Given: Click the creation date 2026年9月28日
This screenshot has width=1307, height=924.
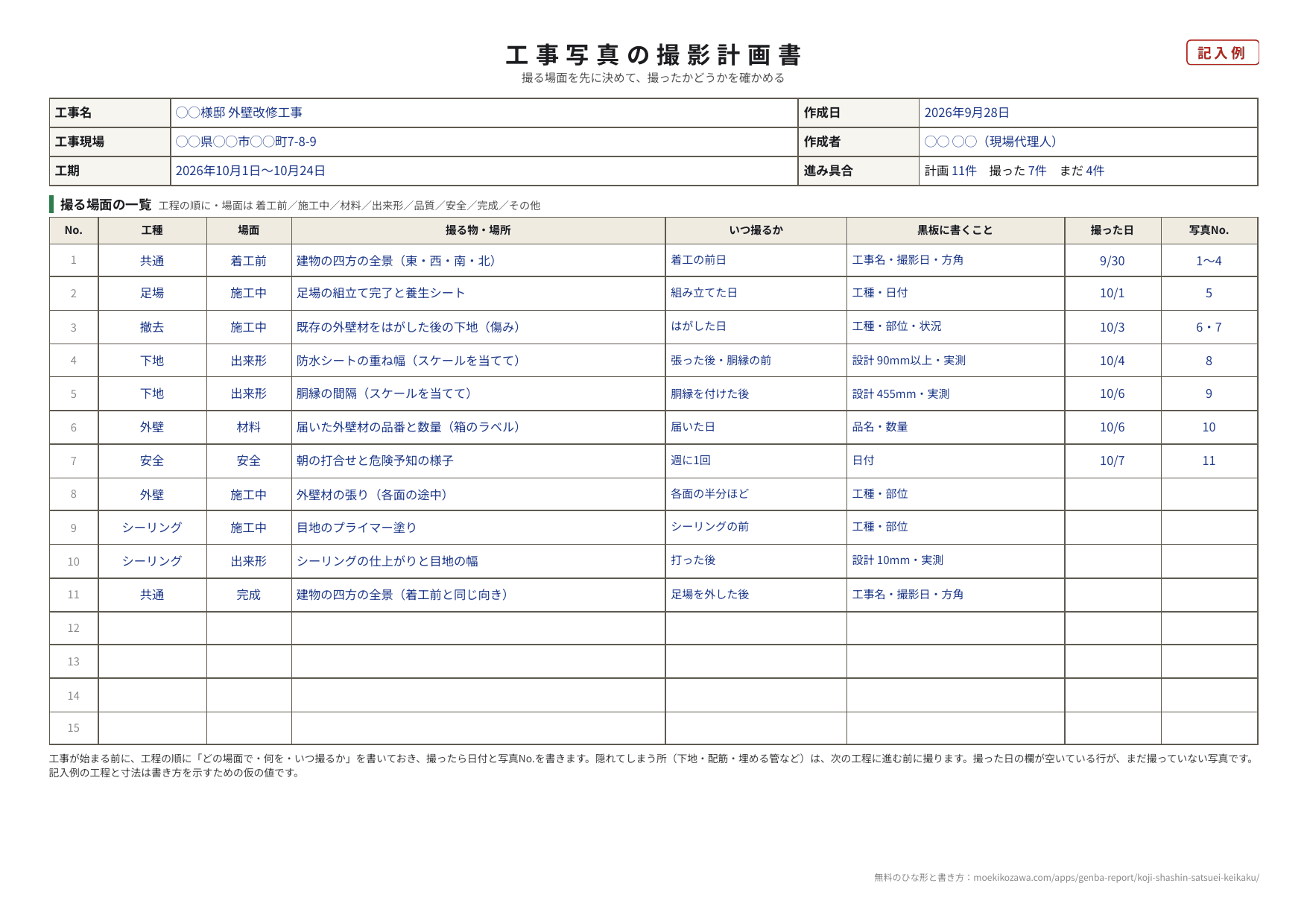Looking at the screenshot, I should pyautogui.click(x=966, y=113).
